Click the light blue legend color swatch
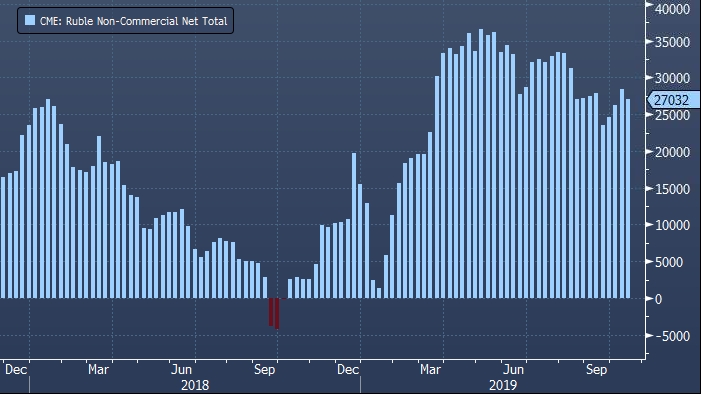The height and width of the screenshot is (395, 701). (x=30, y=20)
